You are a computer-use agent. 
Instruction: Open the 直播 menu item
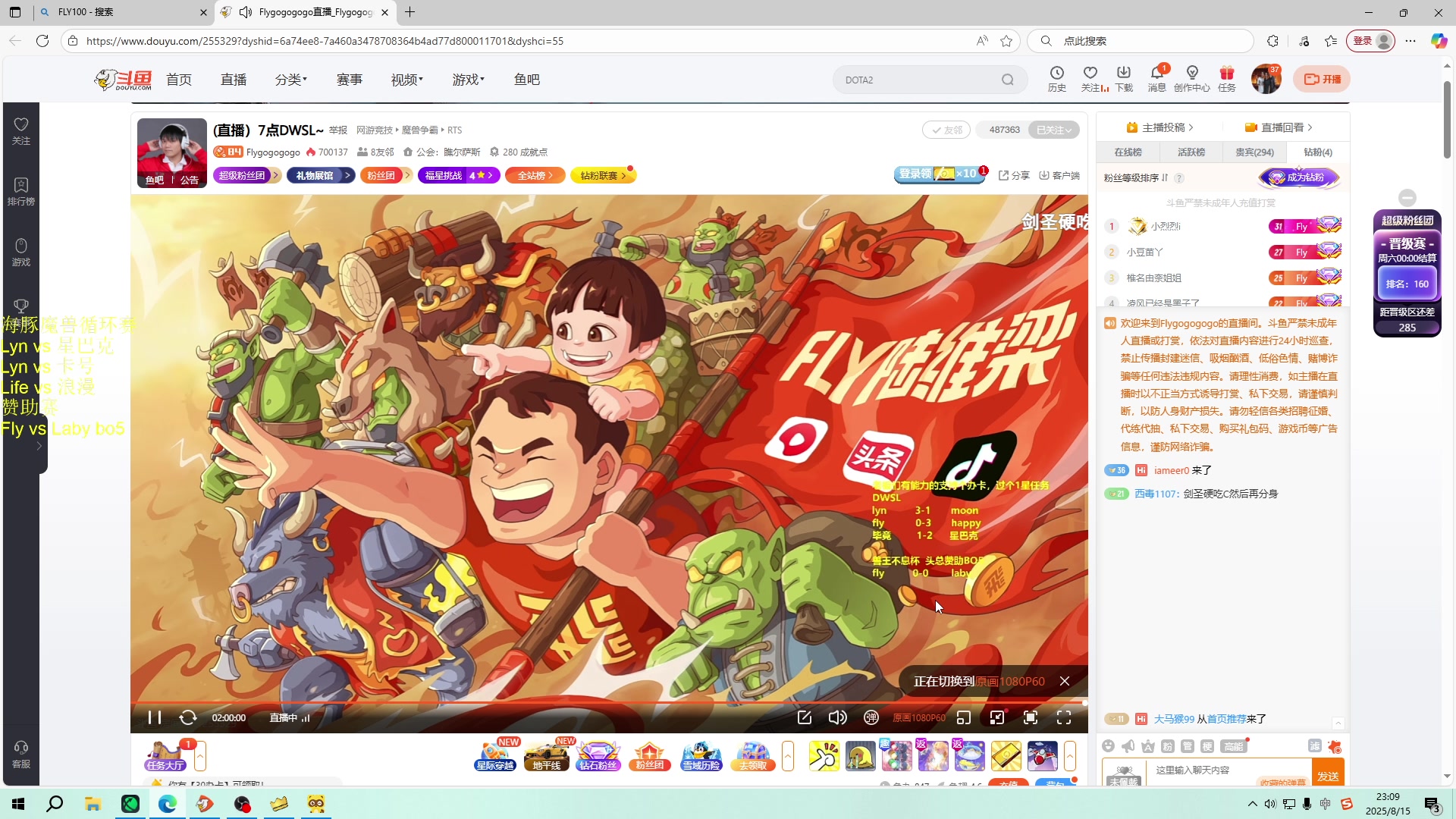pyautogui.click(x=234, y=80)
